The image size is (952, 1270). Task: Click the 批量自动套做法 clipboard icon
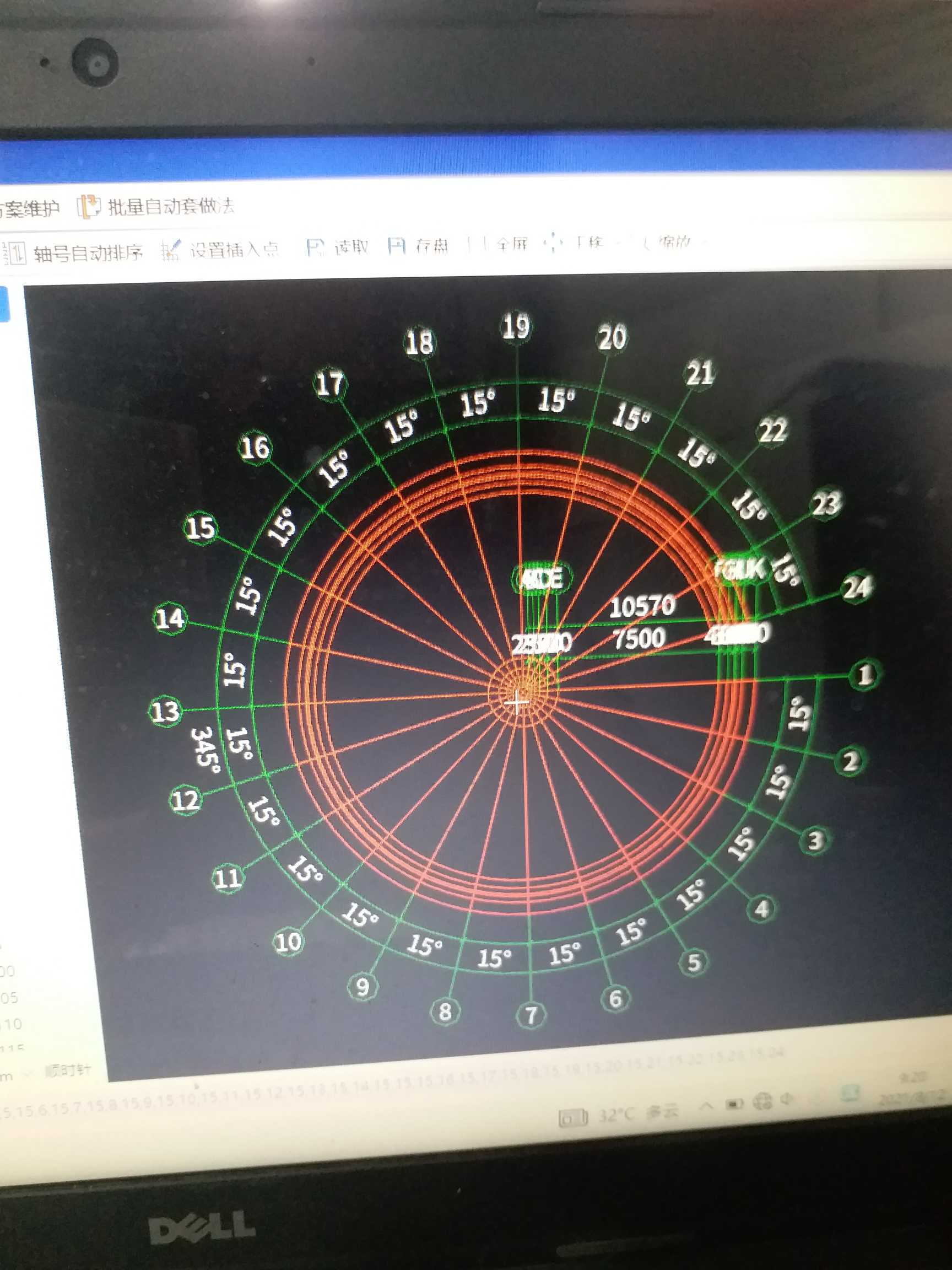click(x=89, y=207)
